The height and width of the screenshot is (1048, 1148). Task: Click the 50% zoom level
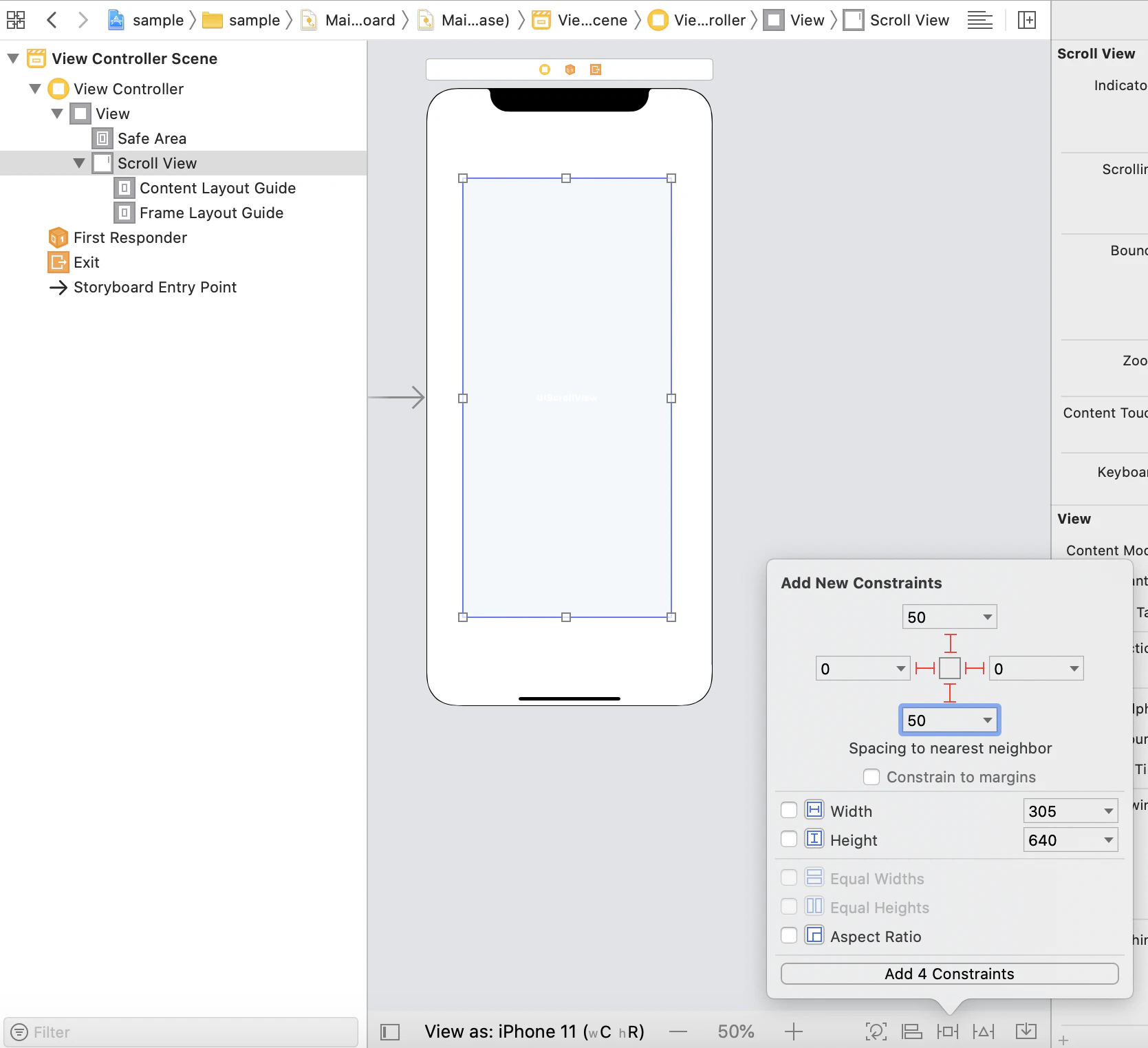[x=736, y=1031]
